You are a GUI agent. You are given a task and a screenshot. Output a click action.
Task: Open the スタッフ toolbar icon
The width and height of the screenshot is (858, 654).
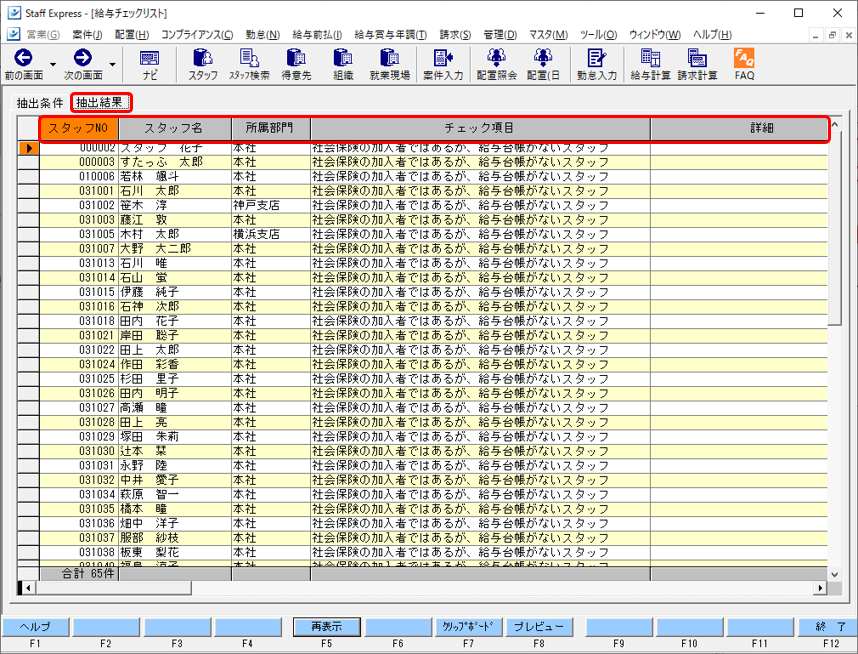point(202,64)
